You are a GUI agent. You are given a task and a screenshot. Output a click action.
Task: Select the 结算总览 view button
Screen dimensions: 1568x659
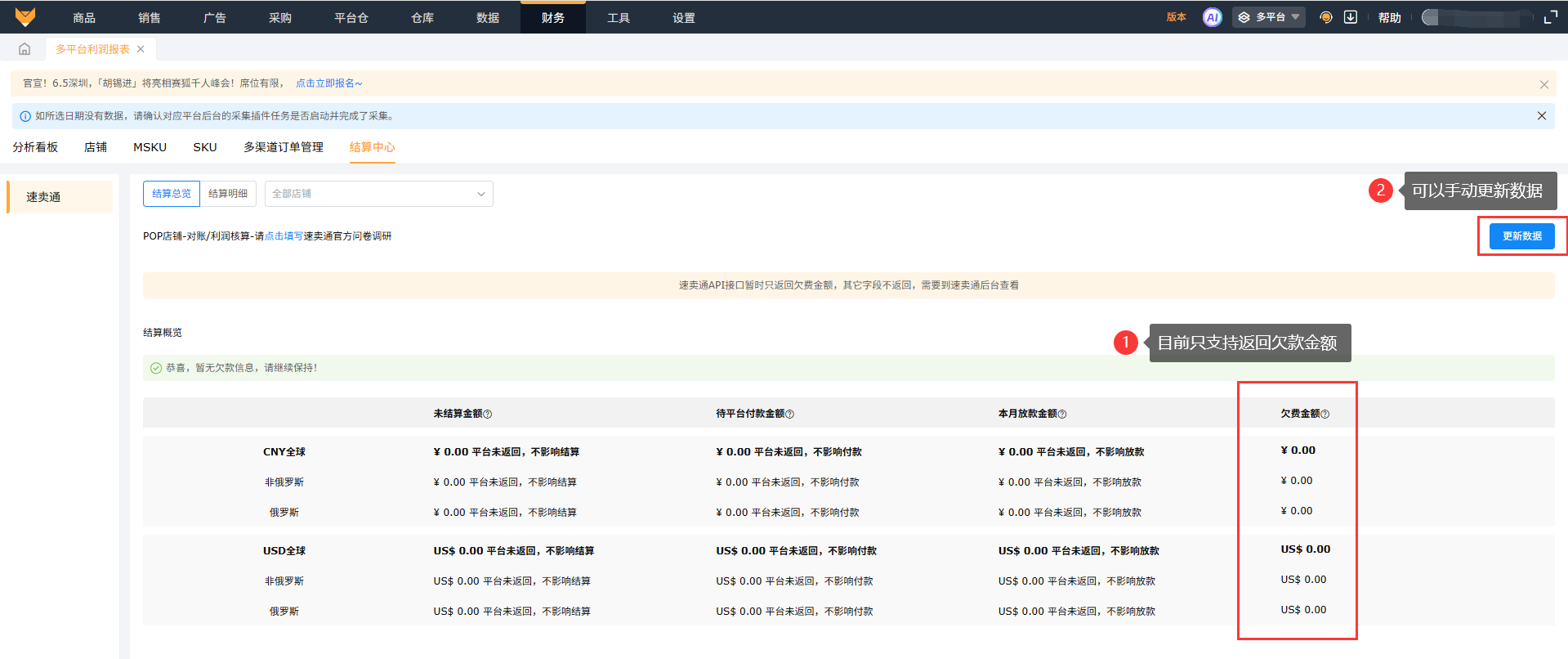[172, 194]
